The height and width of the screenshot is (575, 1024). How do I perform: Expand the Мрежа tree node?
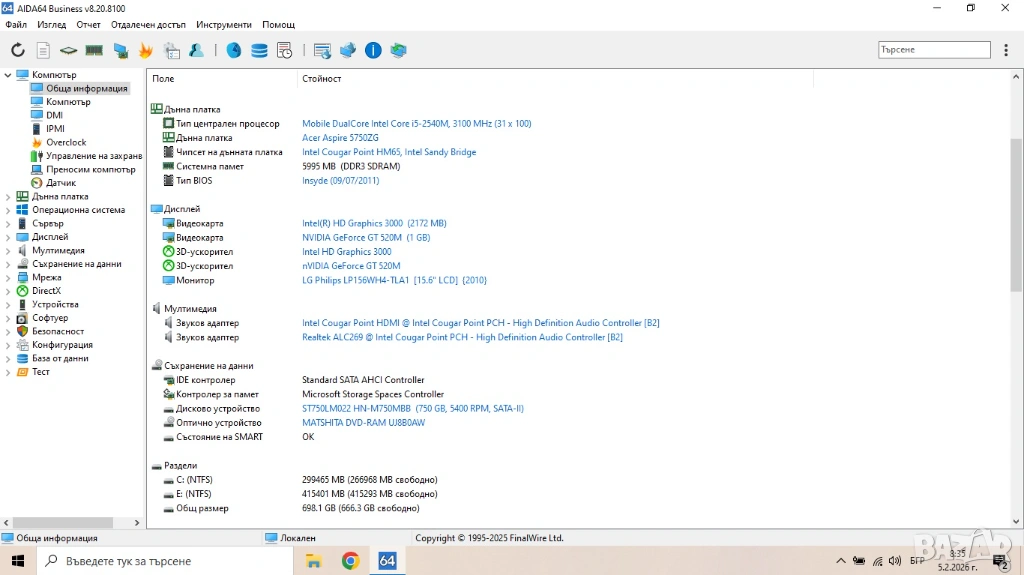pos(8,278)
